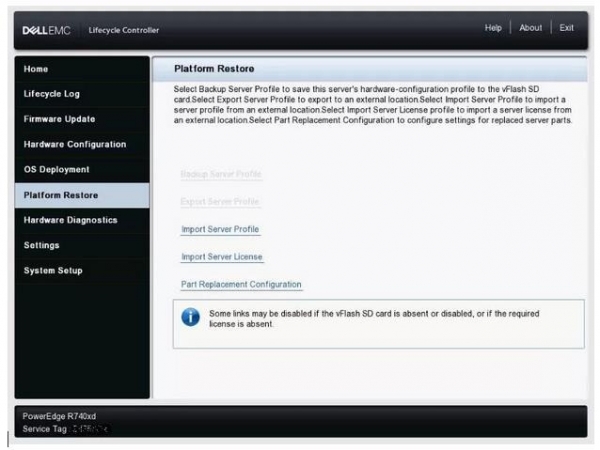The width and height of the screenshot is (600, 450).
Task: Open OS Deployment section
Action: (82, 170)
